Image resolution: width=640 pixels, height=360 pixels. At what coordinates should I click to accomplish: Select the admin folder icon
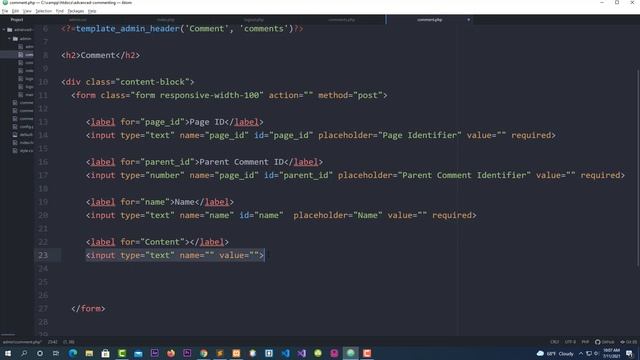click(x=16, y=38)
